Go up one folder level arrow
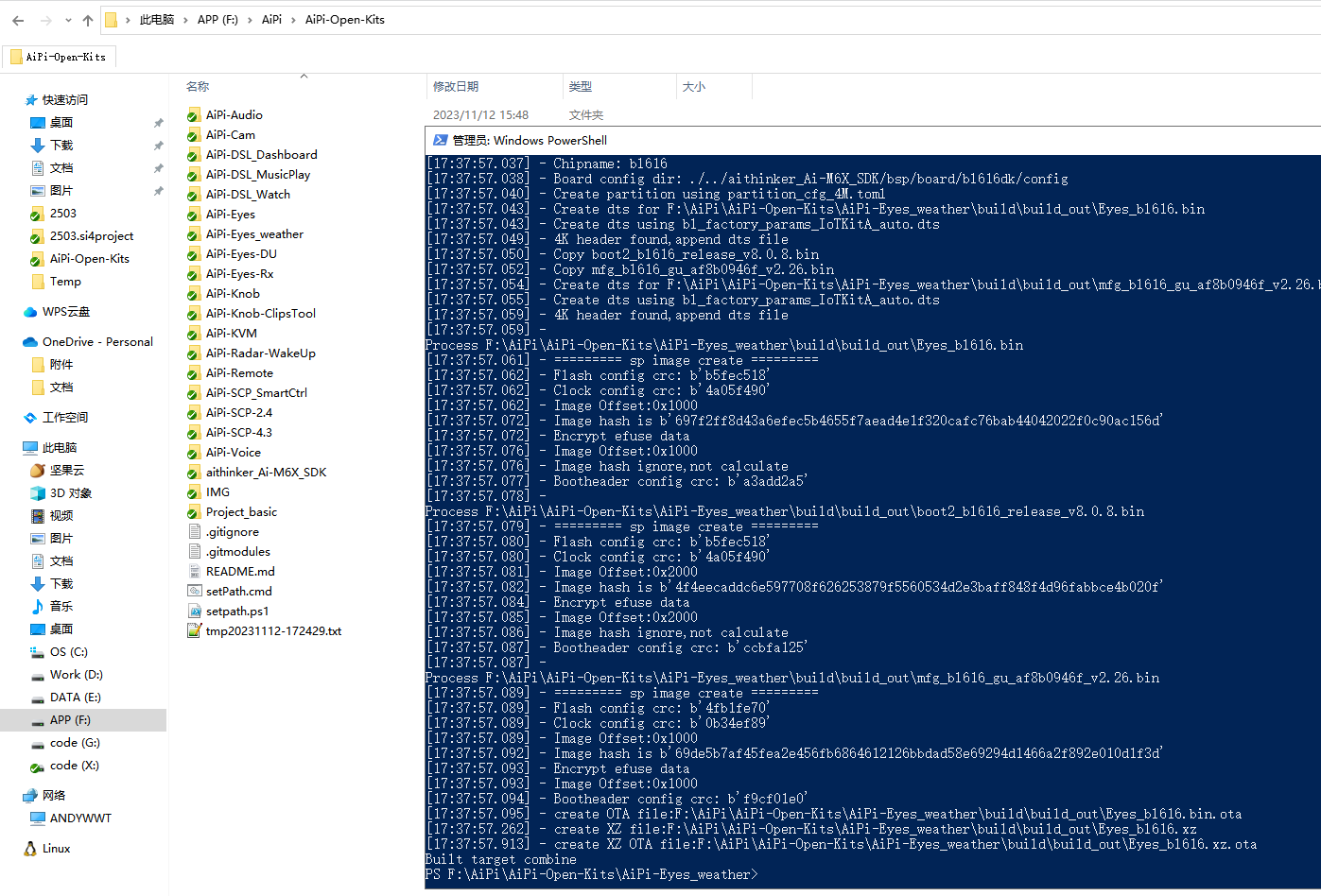Screen dimensions: 1321x896 [88, 20]
